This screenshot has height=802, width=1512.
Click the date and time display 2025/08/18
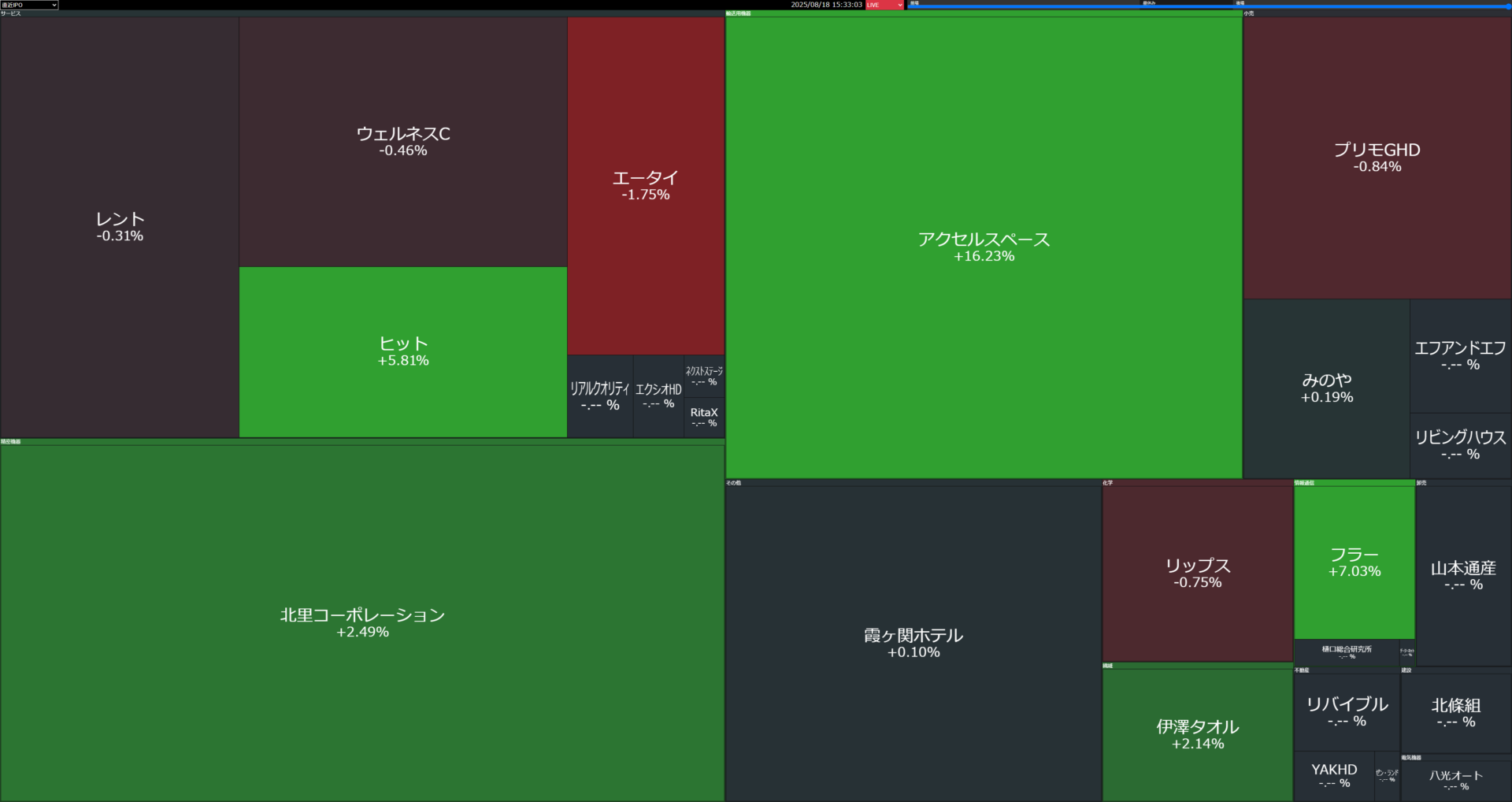826,5
